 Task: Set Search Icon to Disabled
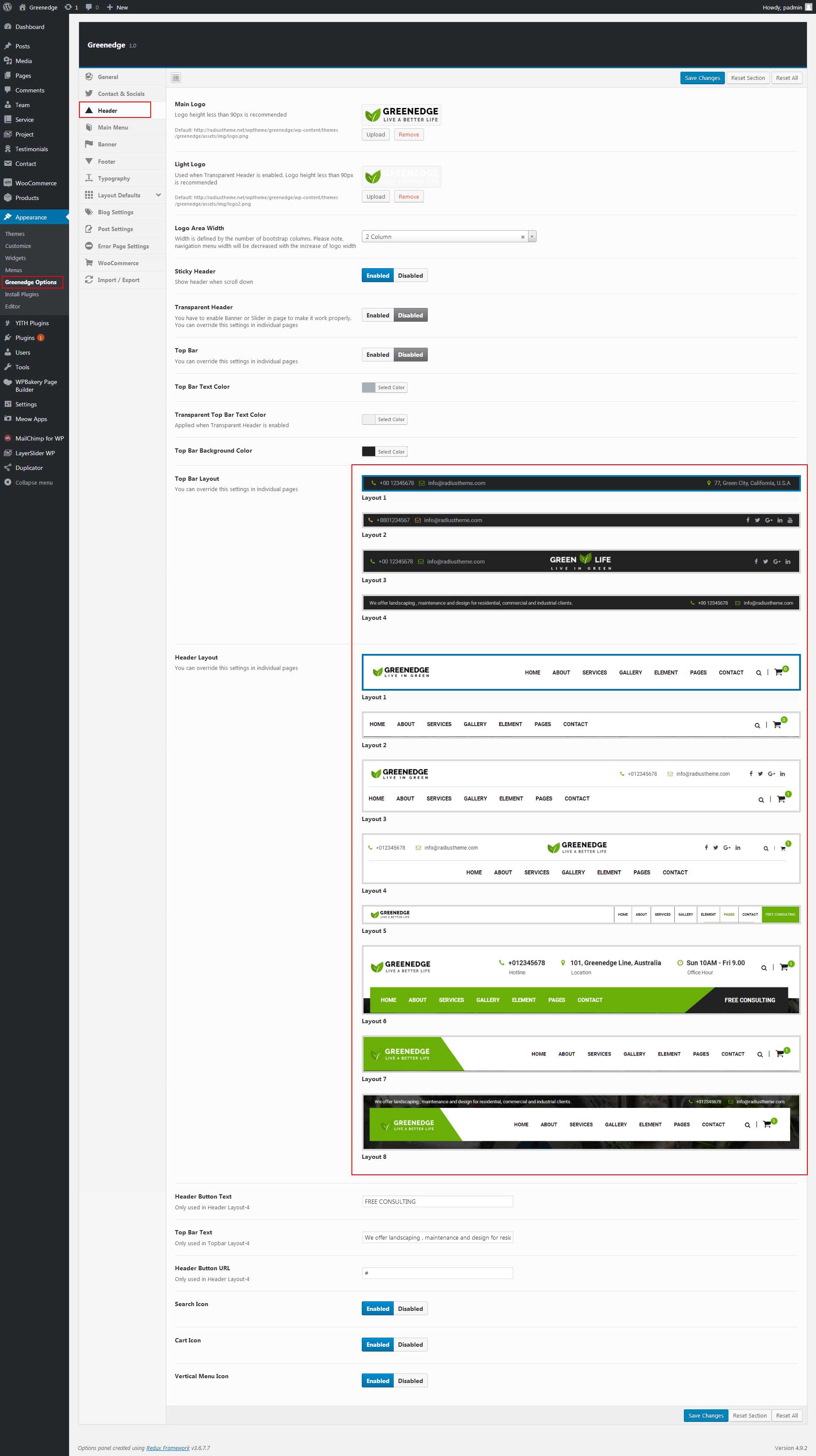coord(410,1308)
